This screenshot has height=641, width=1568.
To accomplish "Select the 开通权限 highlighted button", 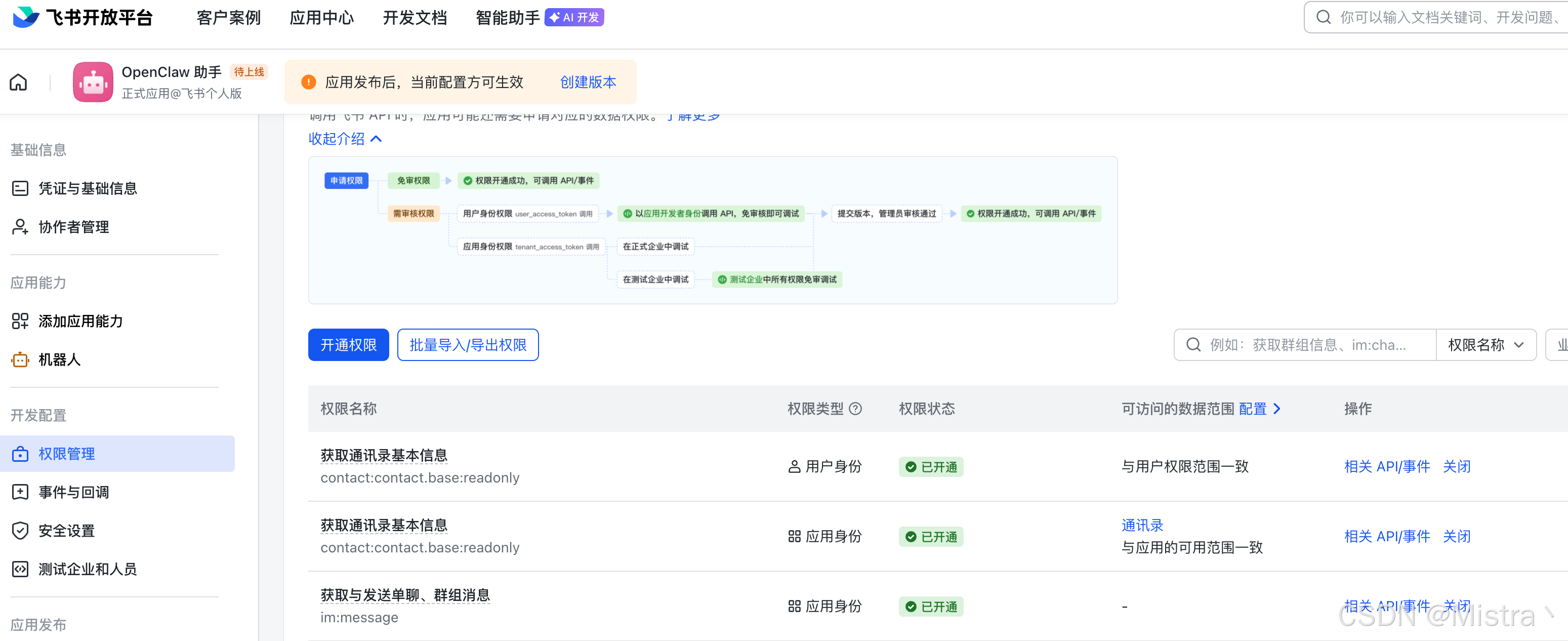I will pos(348,344).
